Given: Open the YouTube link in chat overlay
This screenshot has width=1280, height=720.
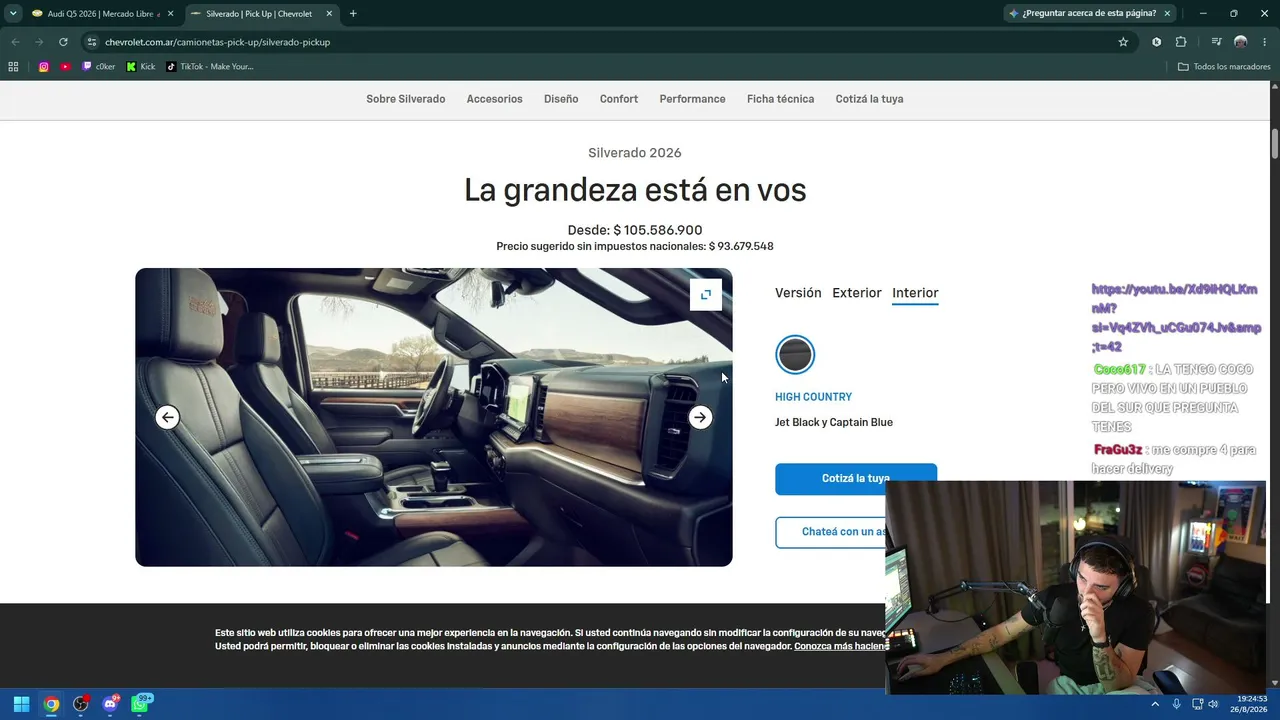Looking at the screenshot, I should (x=1176, y=318).
